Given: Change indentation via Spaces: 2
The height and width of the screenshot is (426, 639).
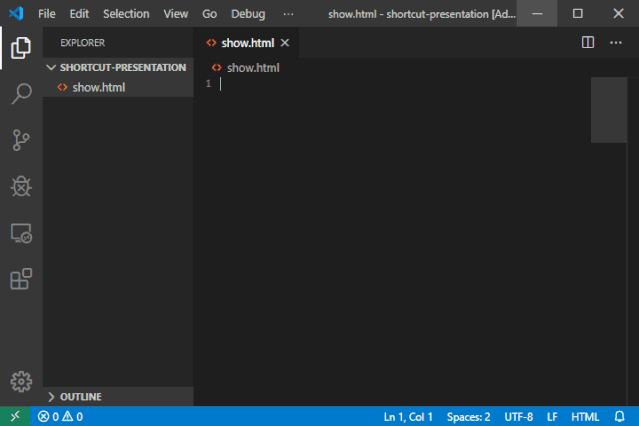Looking at the screenshot, I should (468, 417).
